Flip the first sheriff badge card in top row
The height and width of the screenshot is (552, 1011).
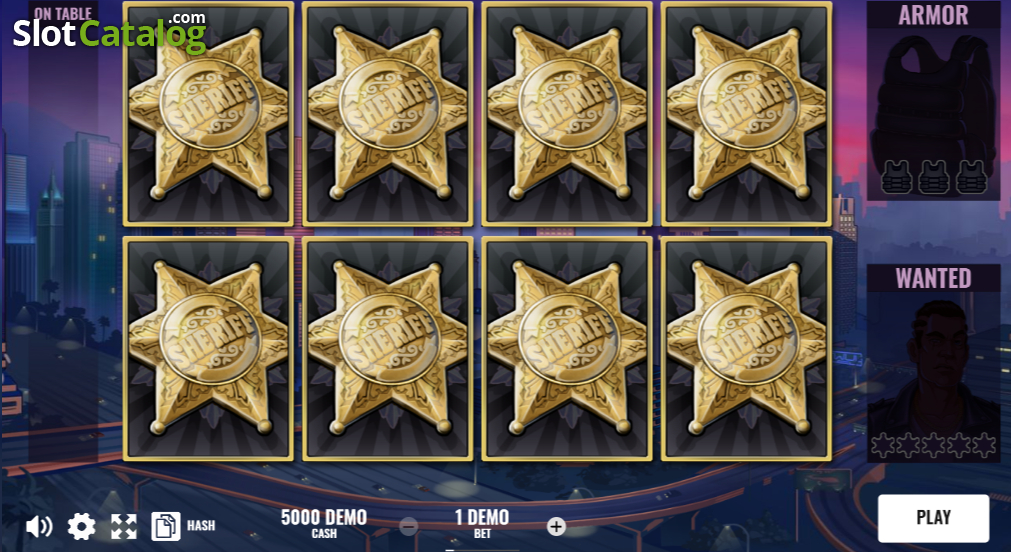pyautogui.click(x=208, y=113)
